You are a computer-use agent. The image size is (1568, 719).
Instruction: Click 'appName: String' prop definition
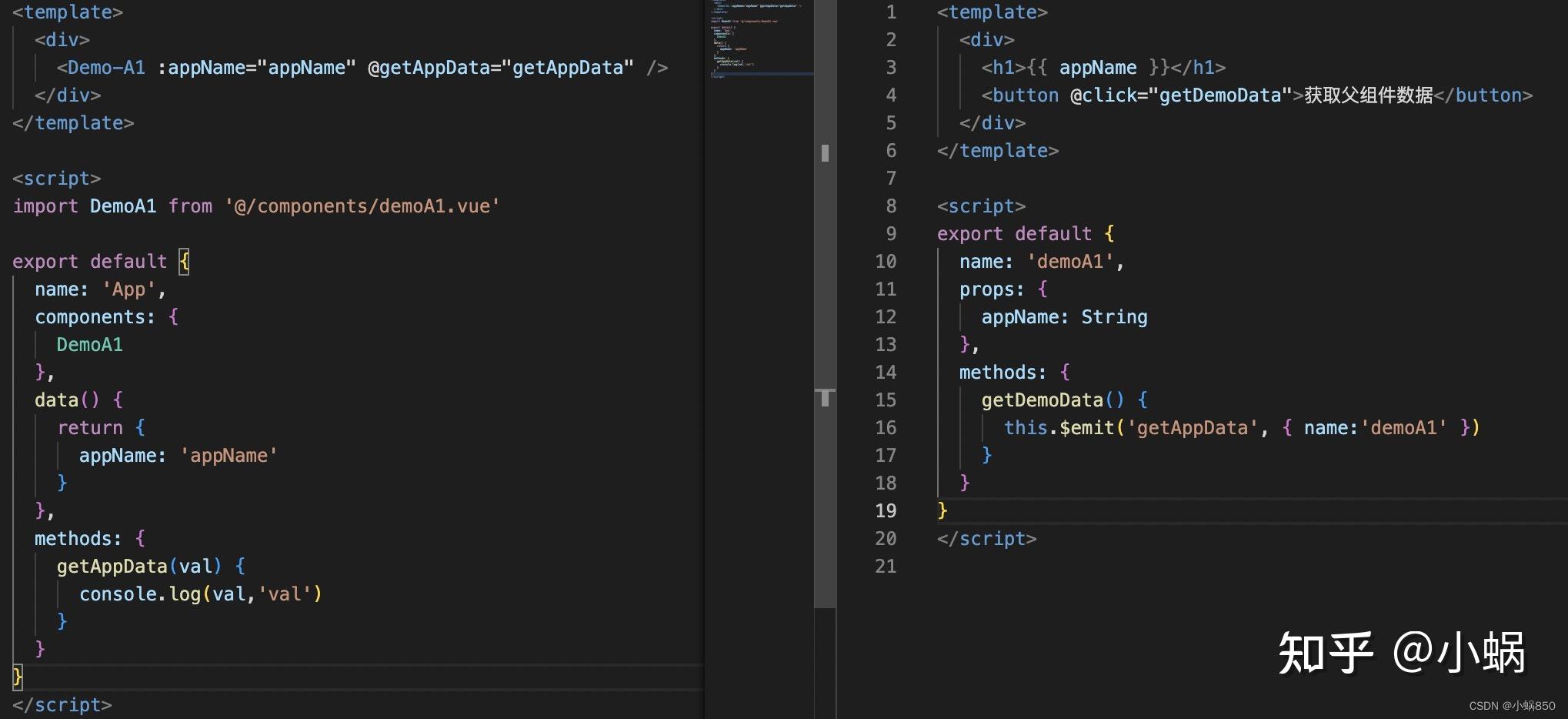[x=1064, y=317]
